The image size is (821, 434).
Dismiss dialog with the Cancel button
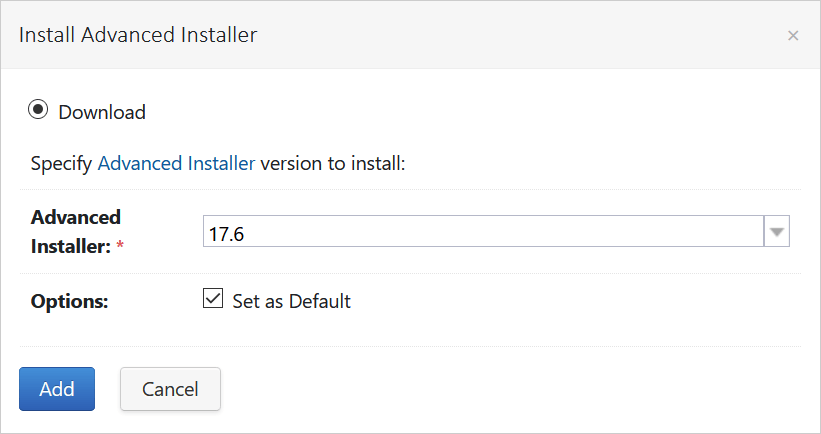click(x=170, y=389)
